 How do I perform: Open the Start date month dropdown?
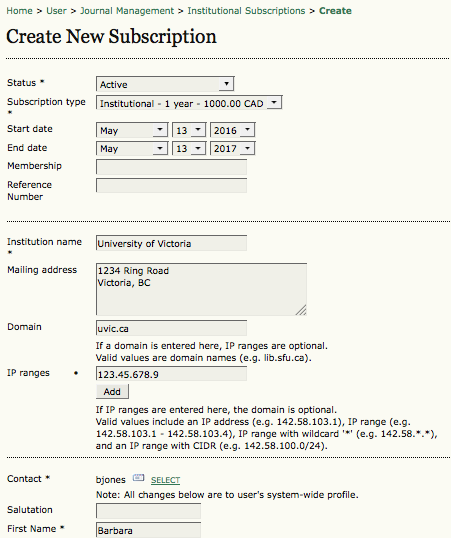point(132,130)
